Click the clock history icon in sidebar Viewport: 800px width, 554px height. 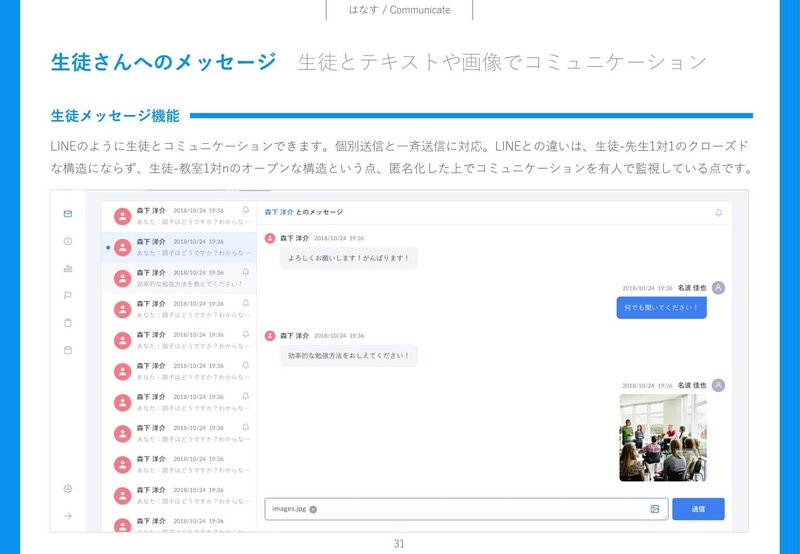tap(68, 241)
